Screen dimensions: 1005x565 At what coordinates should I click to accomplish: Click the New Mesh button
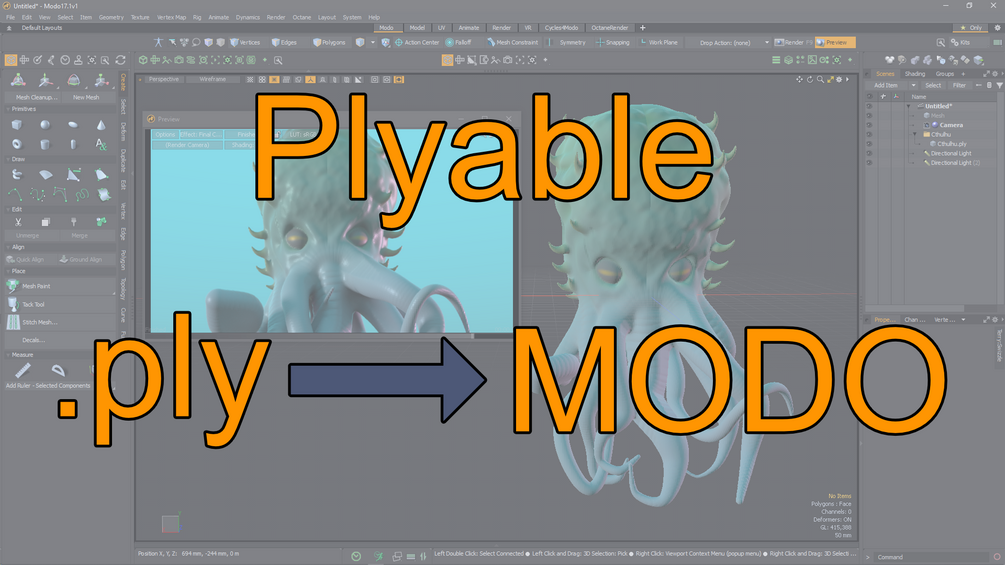(x=86, y=97)
